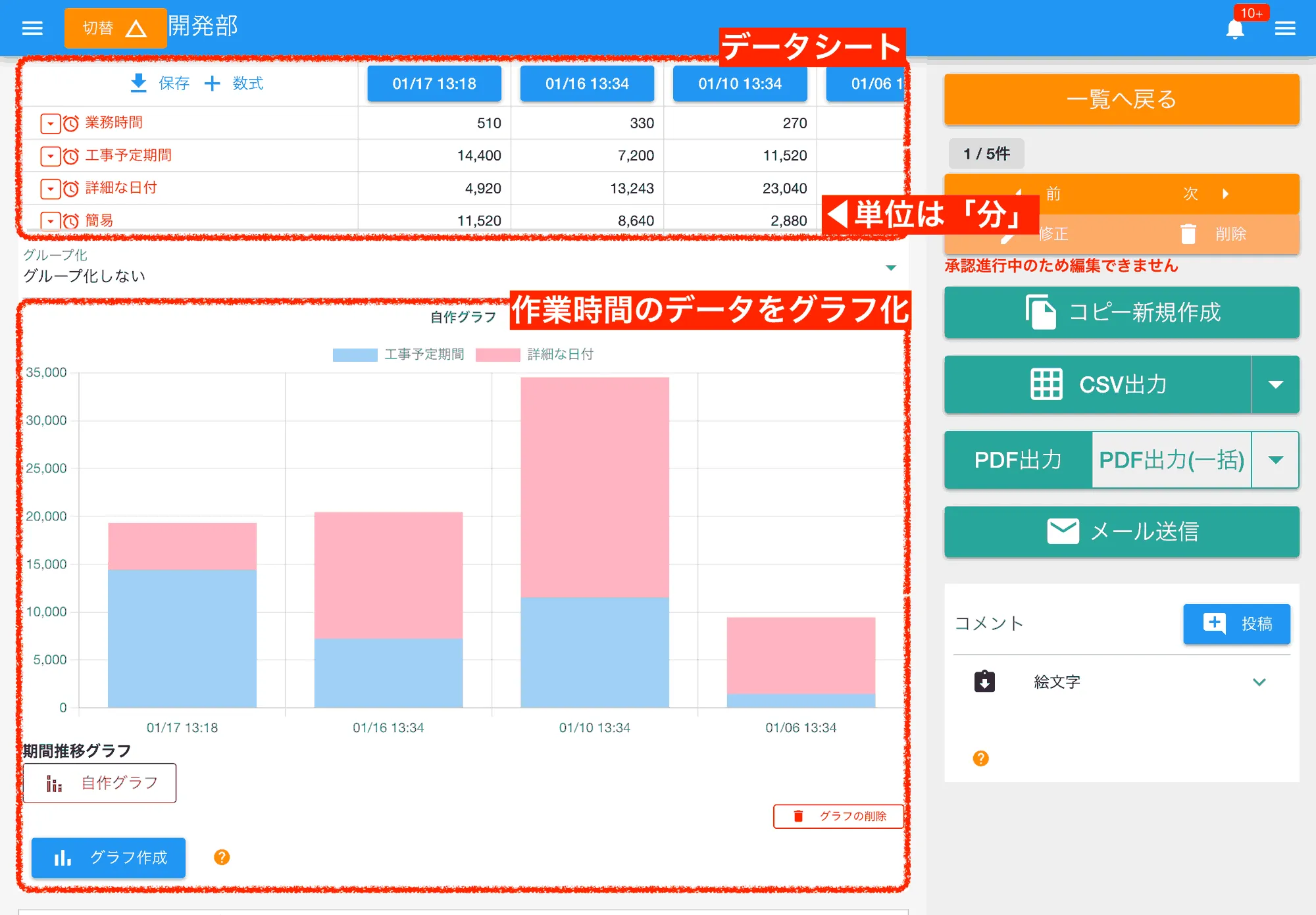
Task: Click the trash icon on グラフの削除
Action: pyautogui.click(x=798, y=816)
